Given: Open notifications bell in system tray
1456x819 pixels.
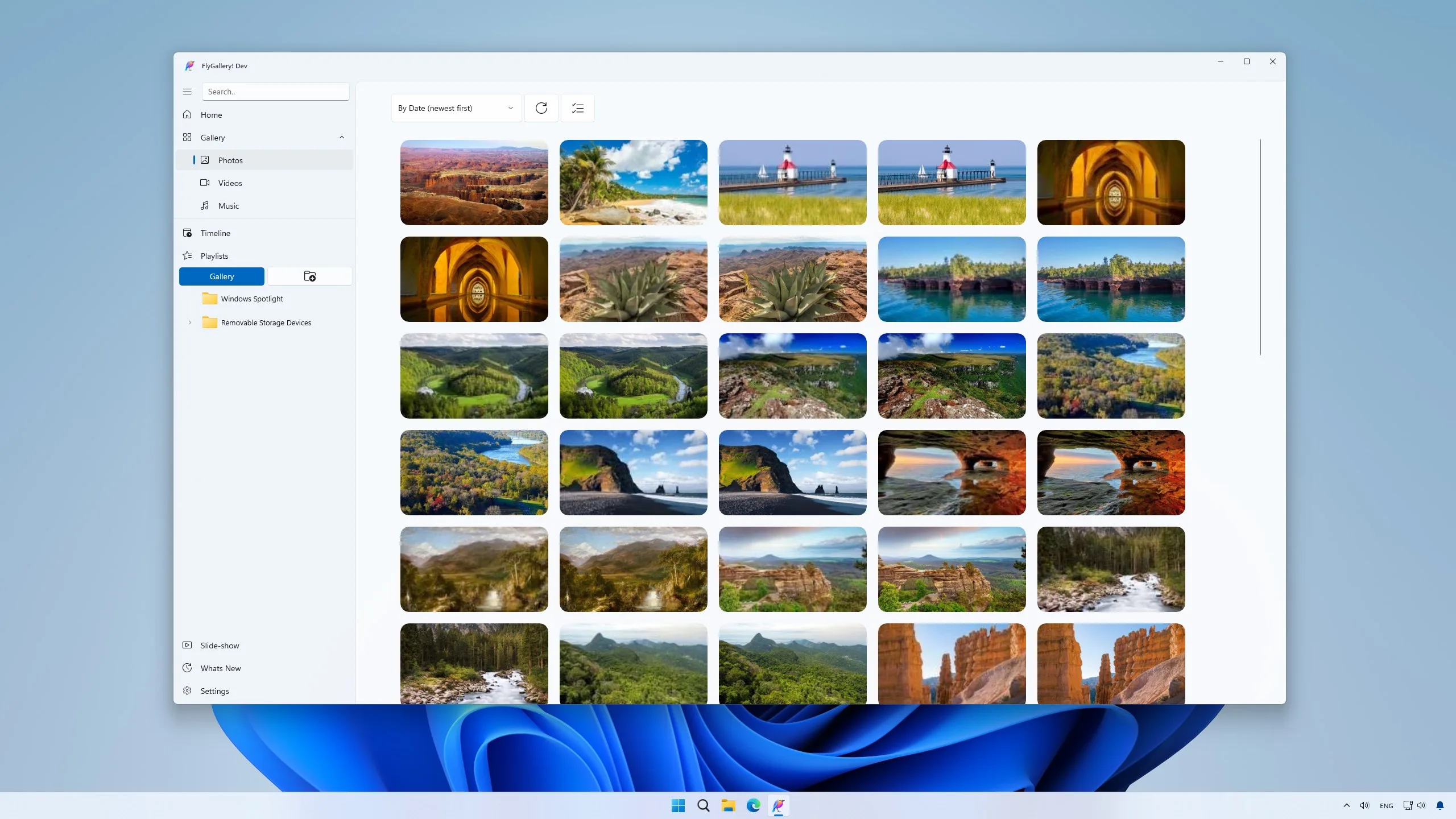Looking at the screenshot, I should click(x=1440, y=805).
